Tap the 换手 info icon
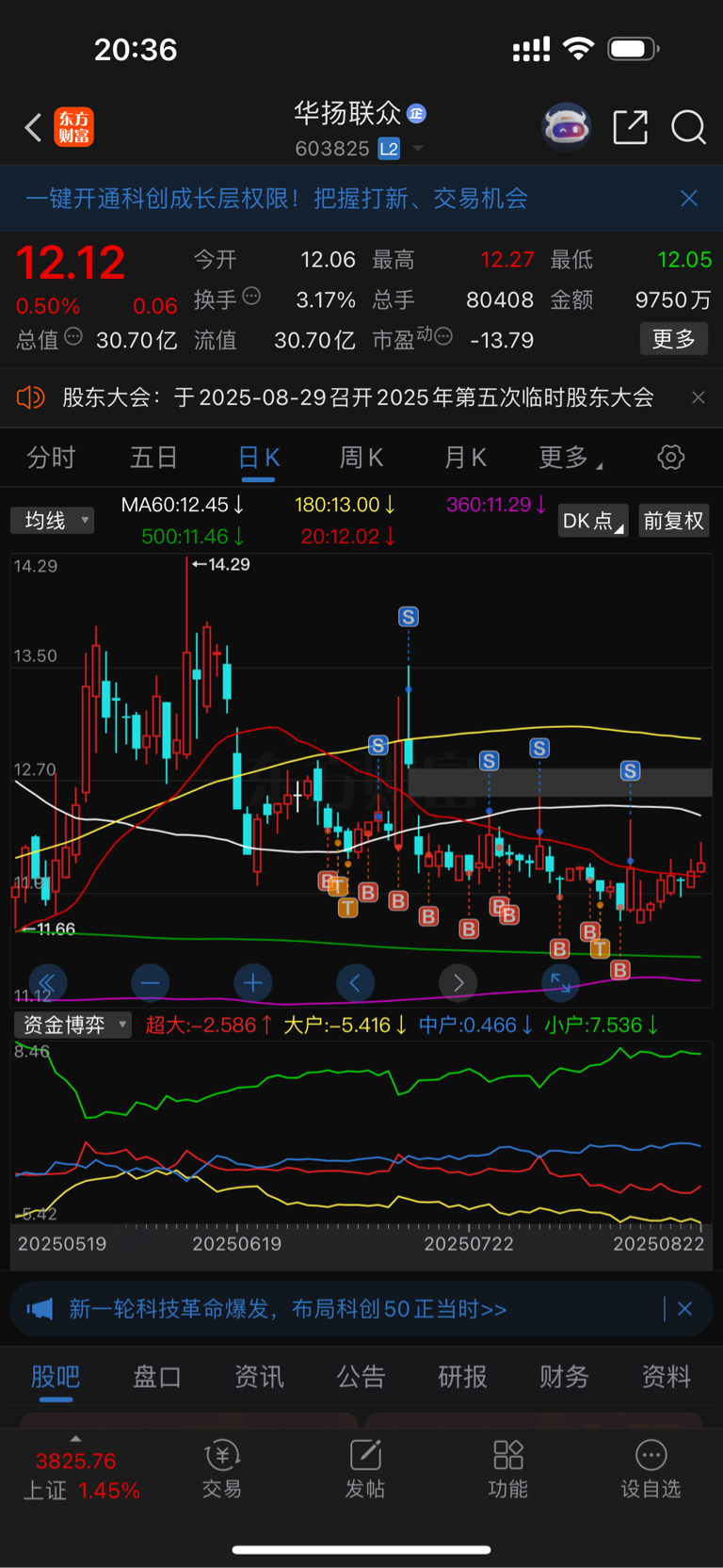Viewport: 723px width, 1568px height. tap(251, 297)
